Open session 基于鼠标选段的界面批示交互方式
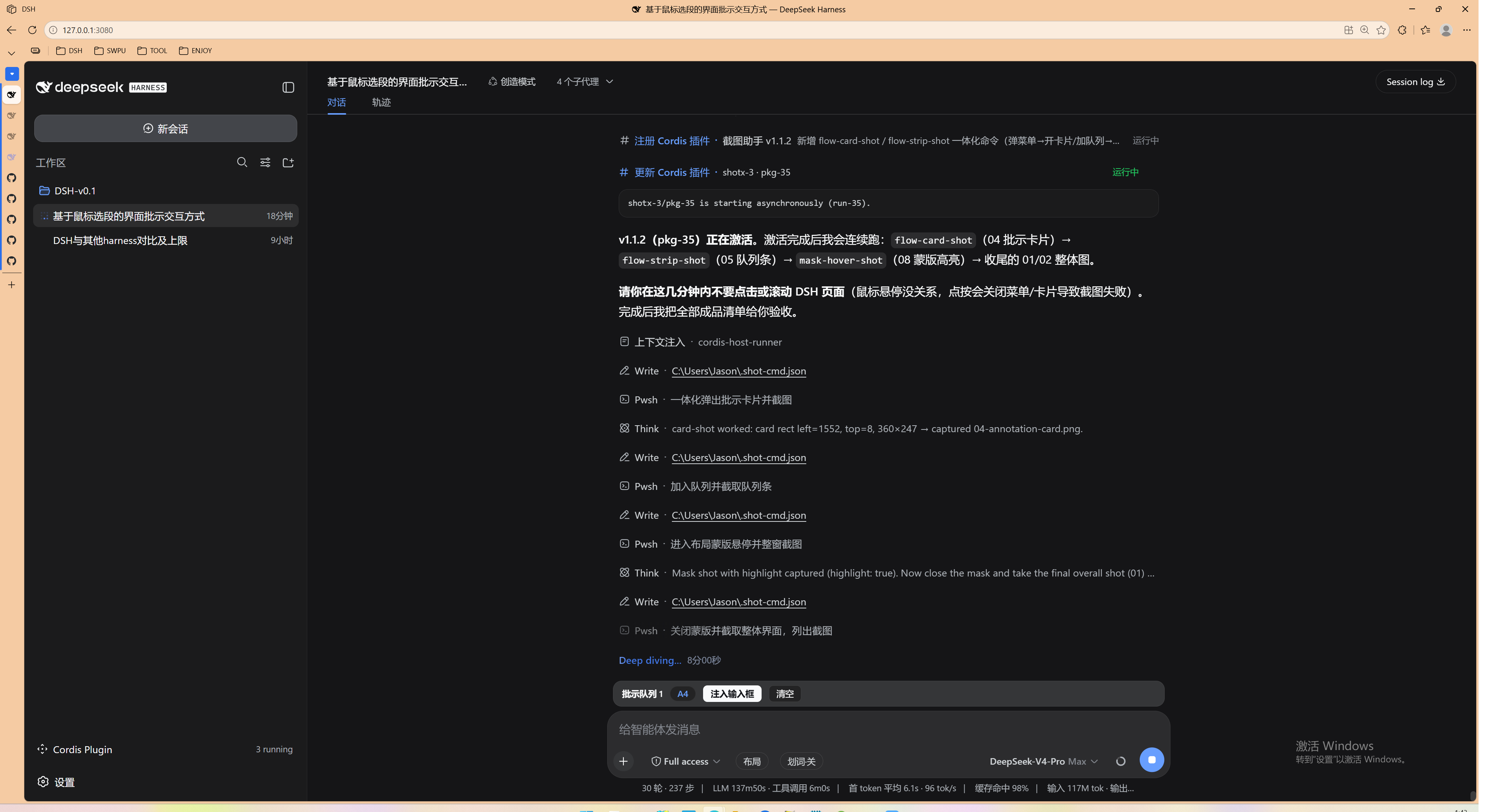 click(x=166, y=216)
